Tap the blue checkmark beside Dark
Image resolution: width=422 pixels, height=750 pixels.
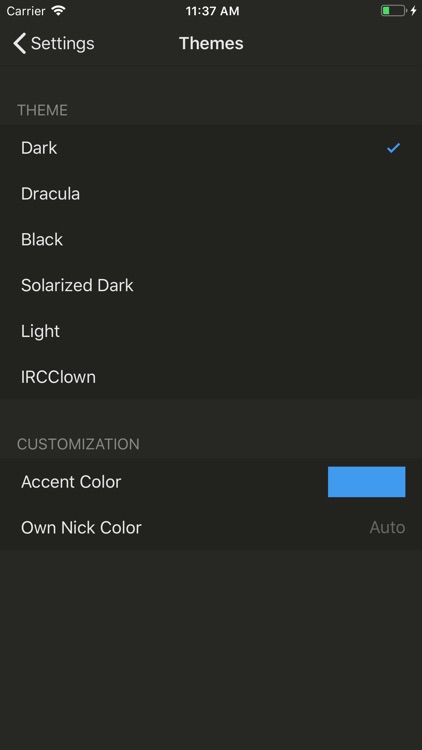tap(393, 148)
